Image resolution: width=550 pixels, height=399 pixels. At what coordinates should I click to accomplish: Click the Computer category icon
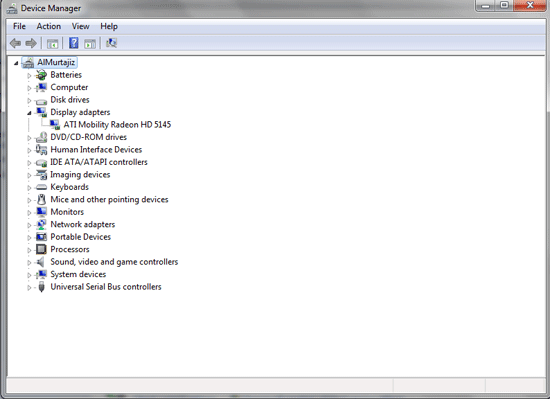[x=41, y=87]
